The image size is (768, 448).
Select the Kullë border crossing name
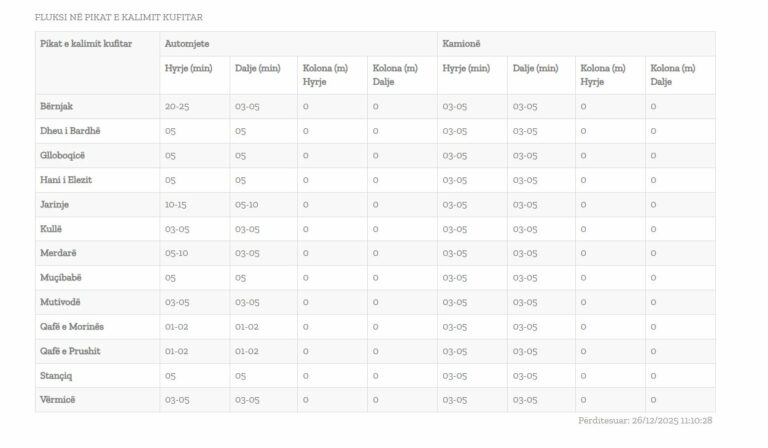(51, 229)
